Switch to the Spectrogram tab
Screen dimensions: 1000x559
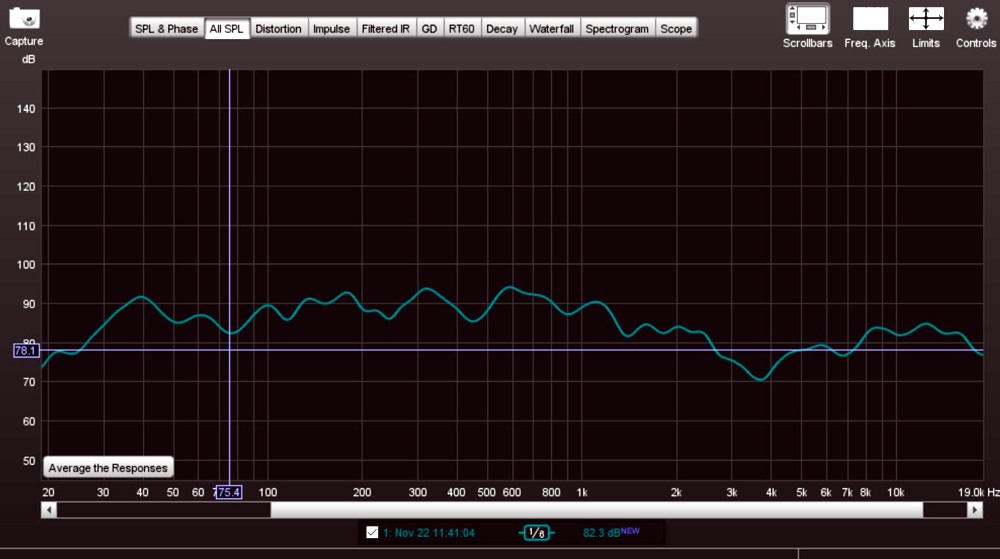click(x=617, y=29)
